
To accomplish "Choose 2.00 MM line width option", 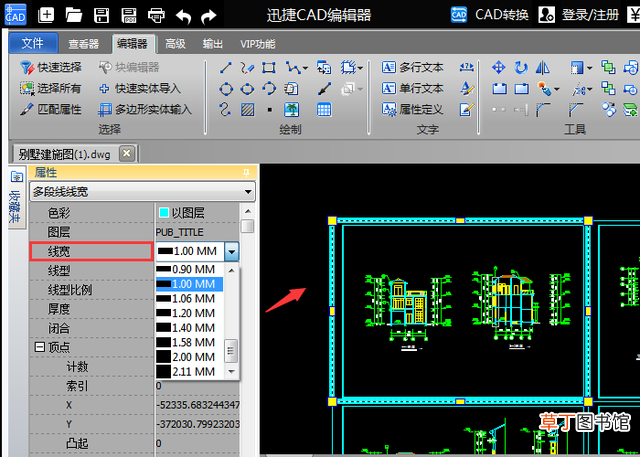I will [190, 357].
